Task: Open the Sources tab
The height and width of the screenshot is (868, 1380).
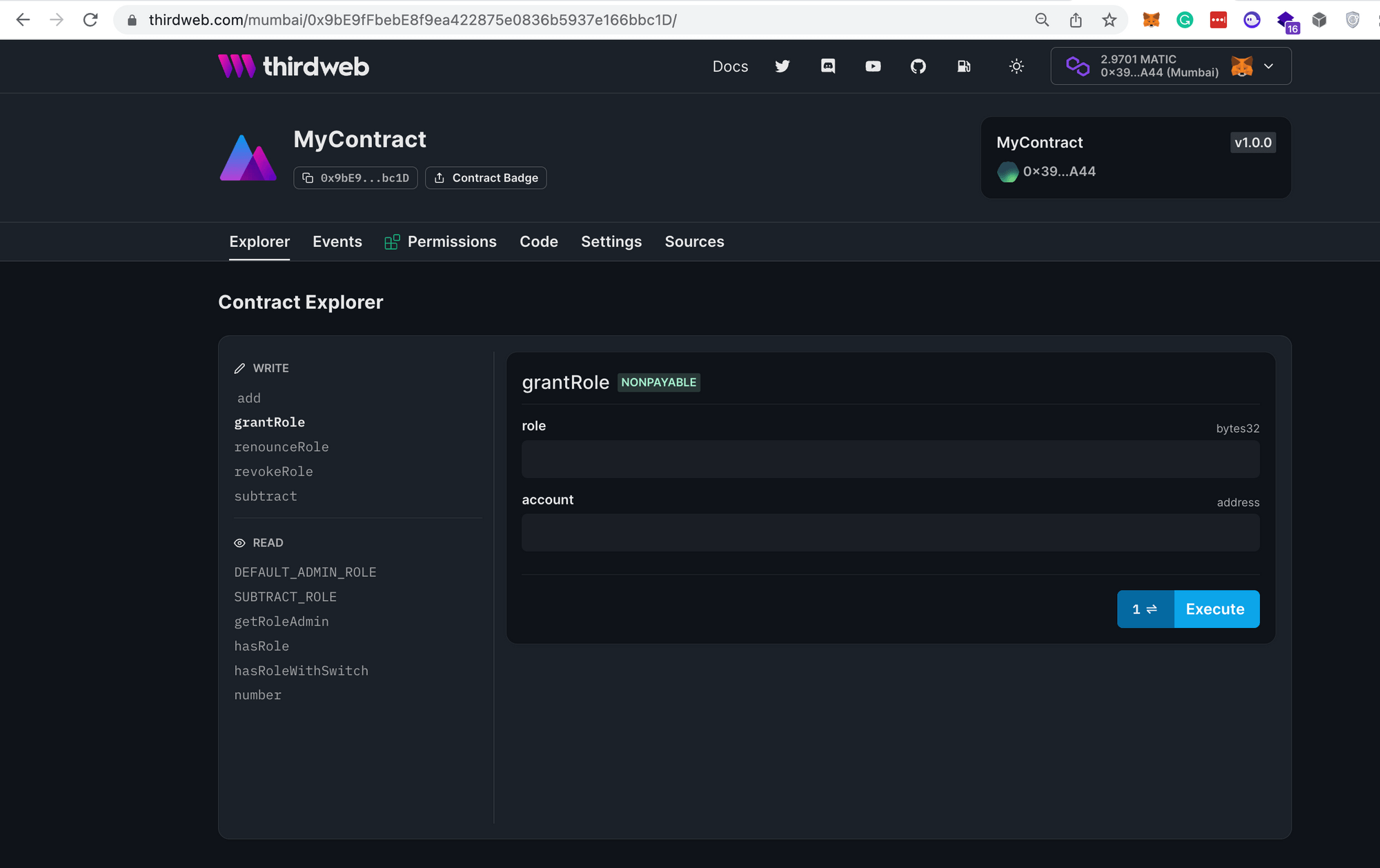Action: click(694, 242)
